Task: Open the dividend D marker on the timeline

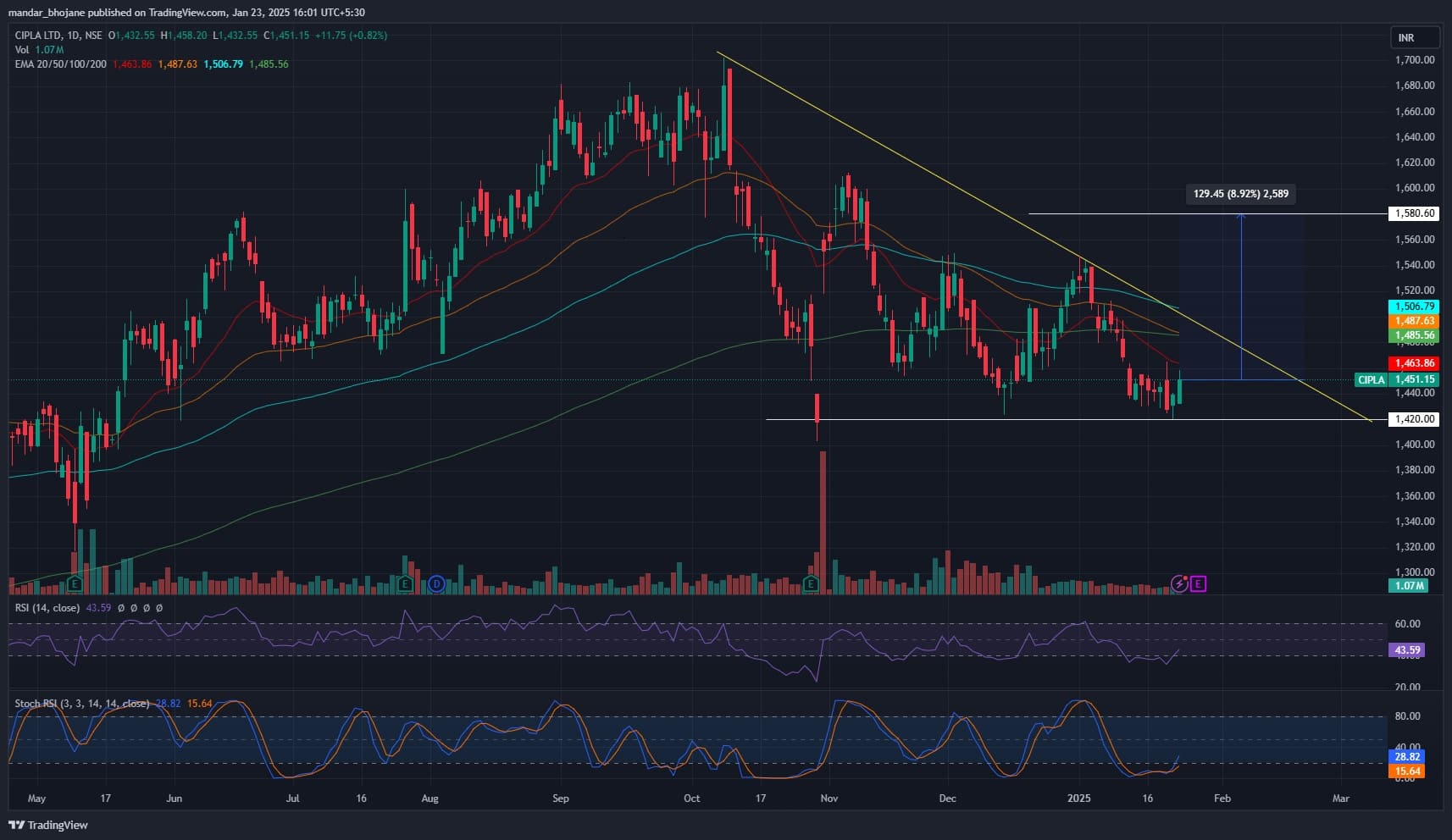Action: coord(436,583)
